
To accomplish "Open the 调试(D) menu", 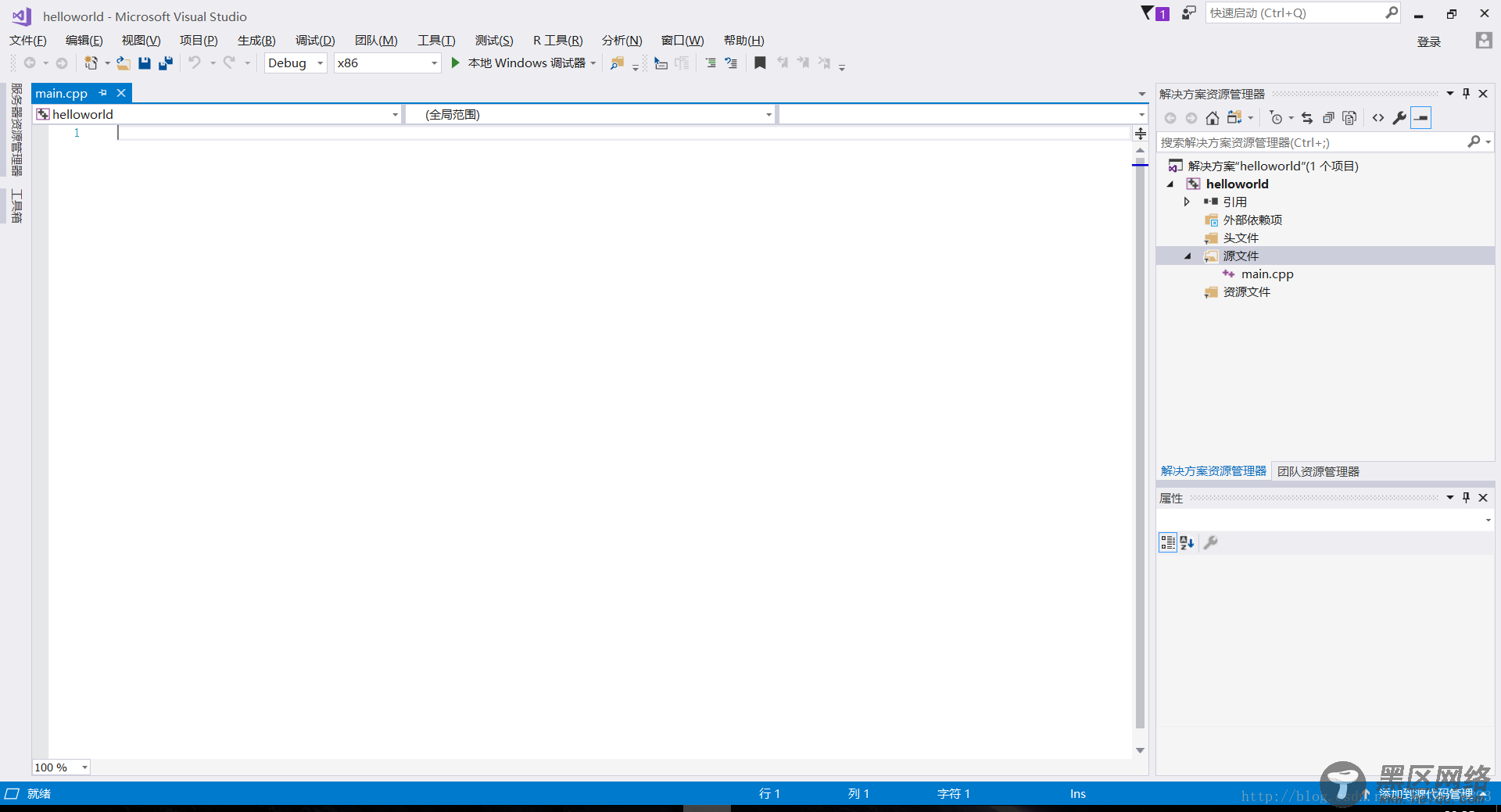I will pos(315,41).
